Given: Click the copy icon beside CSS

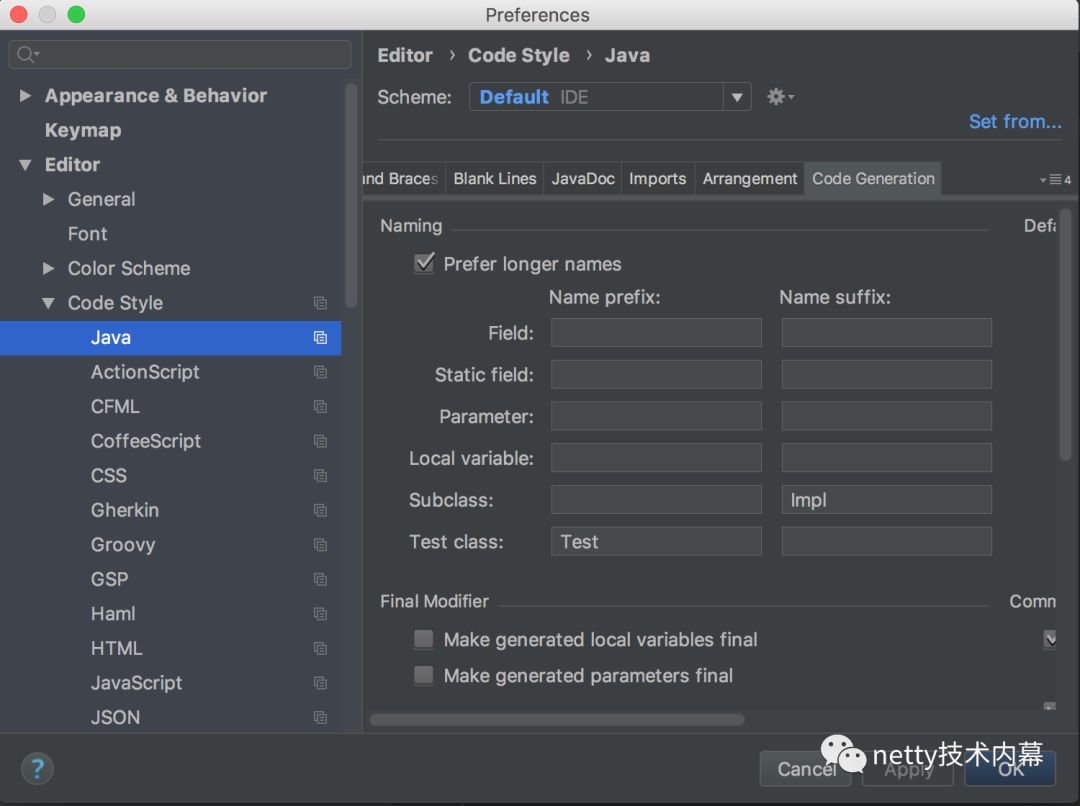Looking at the screenshot, I should (x=320, y=475).
